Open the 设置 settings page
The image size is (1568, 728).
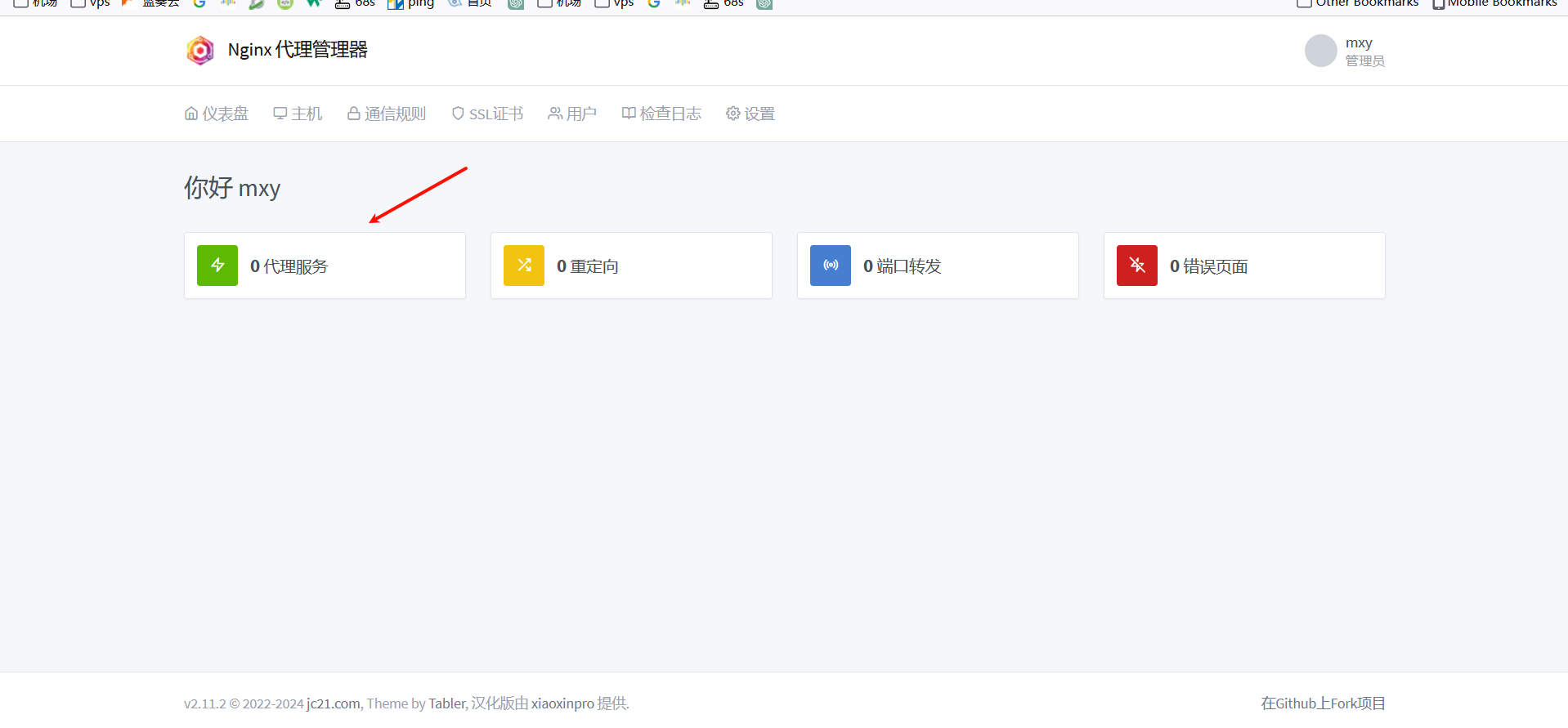(750, 114)
